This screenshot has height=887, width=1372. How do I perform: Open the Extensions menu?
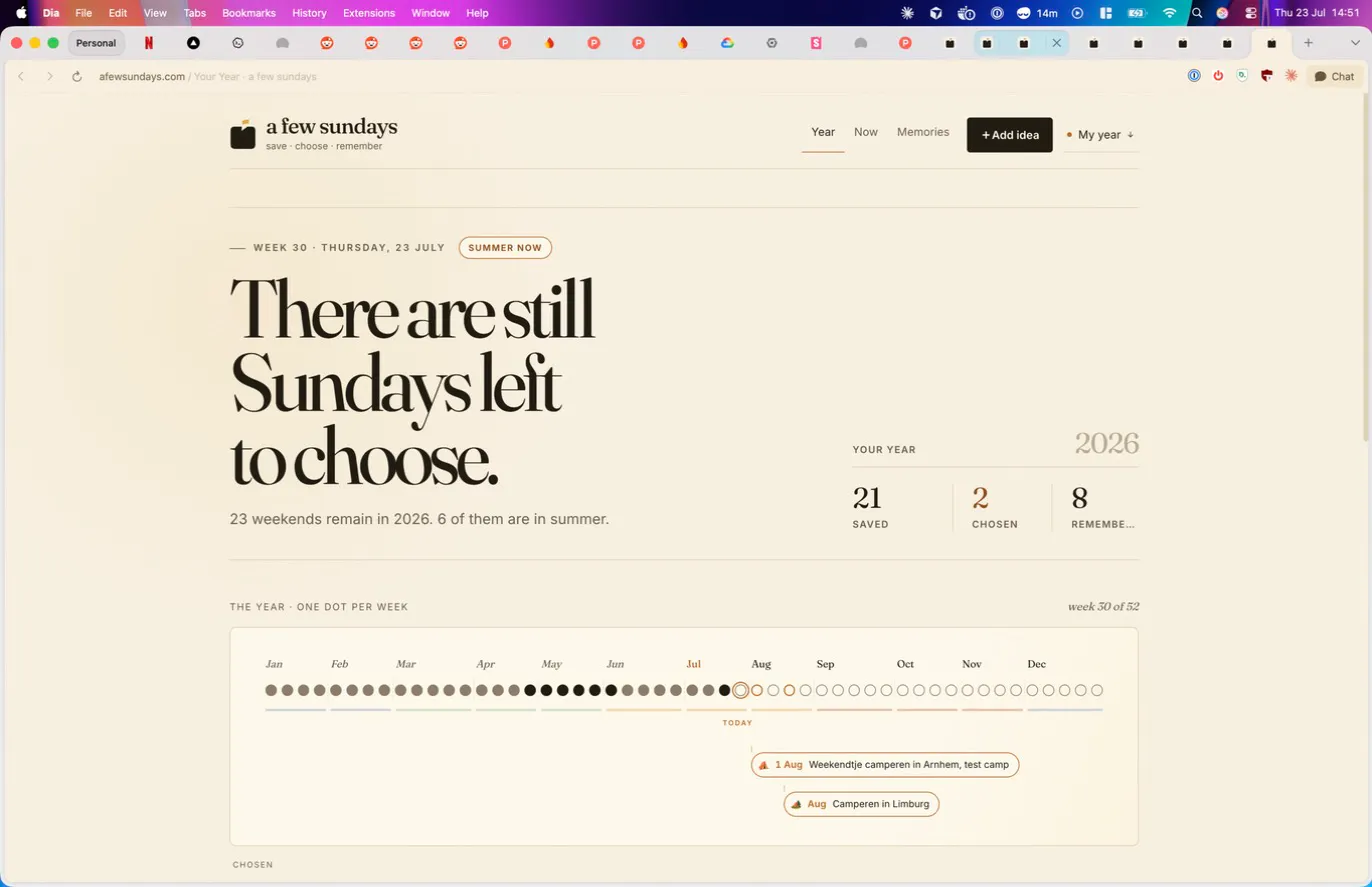tap(369, 13)
